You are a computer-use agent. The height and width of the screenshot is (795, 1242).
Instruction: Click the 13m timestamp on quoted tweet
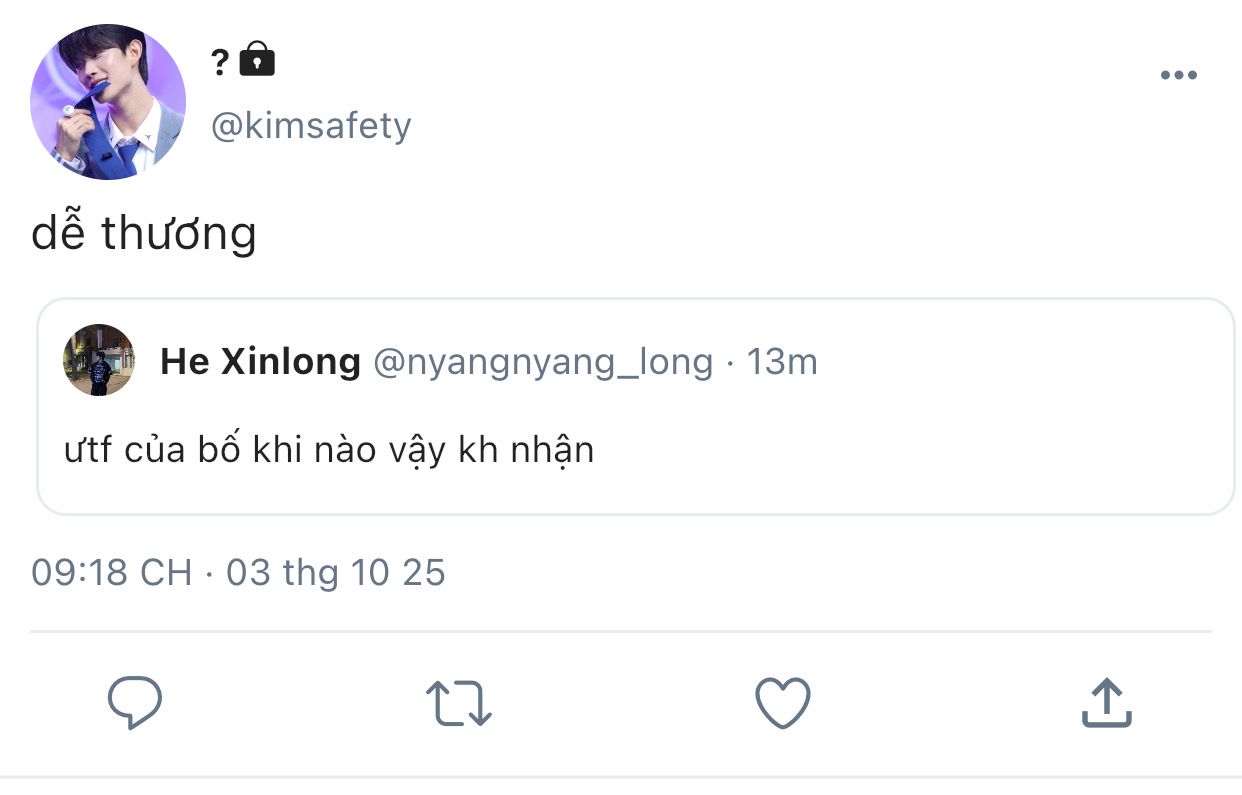click(x=782, y=361)
